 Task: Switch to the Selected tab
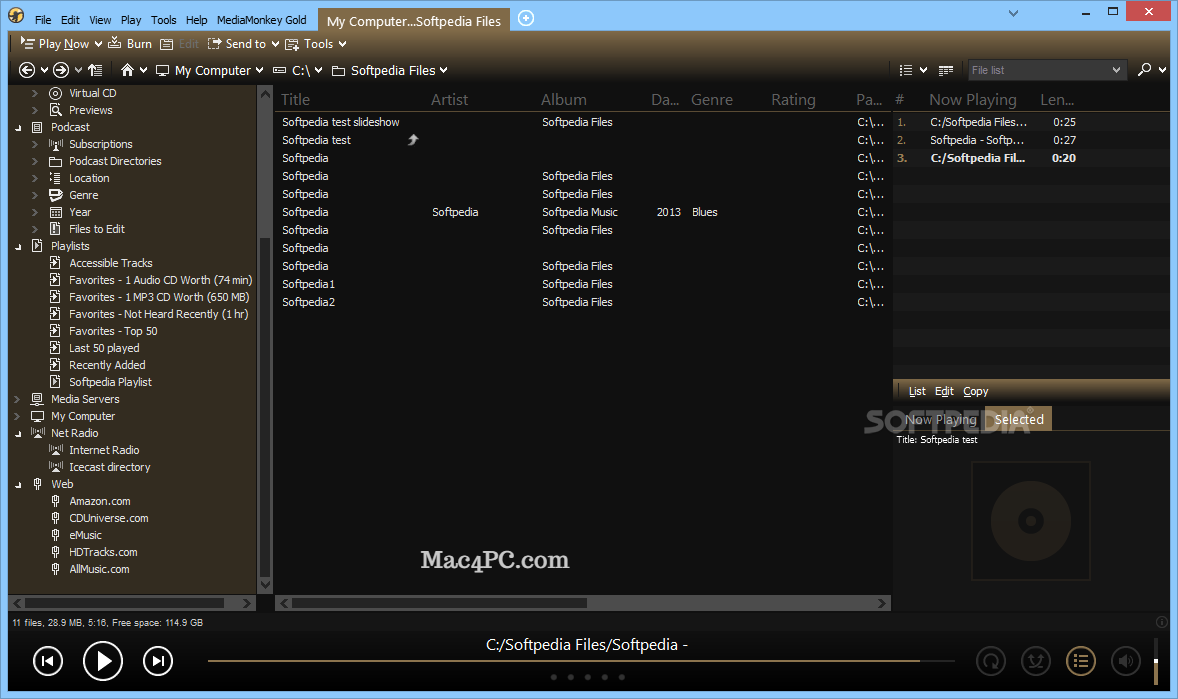tap(1019, 419)
